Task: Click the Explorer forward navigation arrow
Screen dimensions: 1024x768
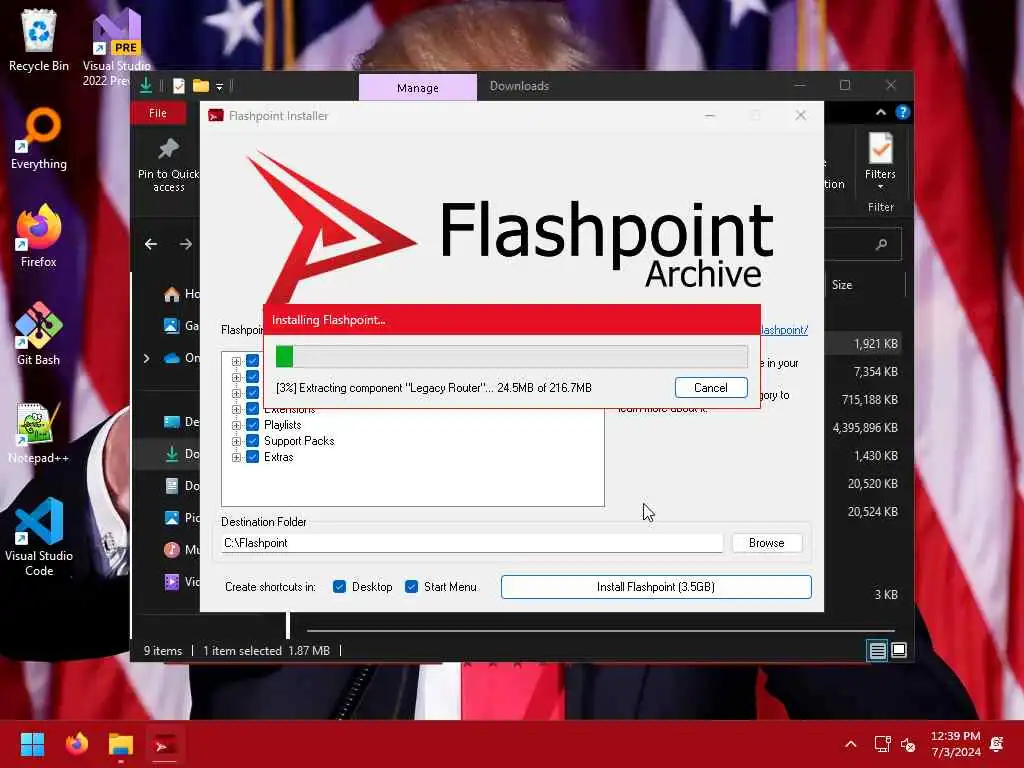Action: tap(185, 244)
